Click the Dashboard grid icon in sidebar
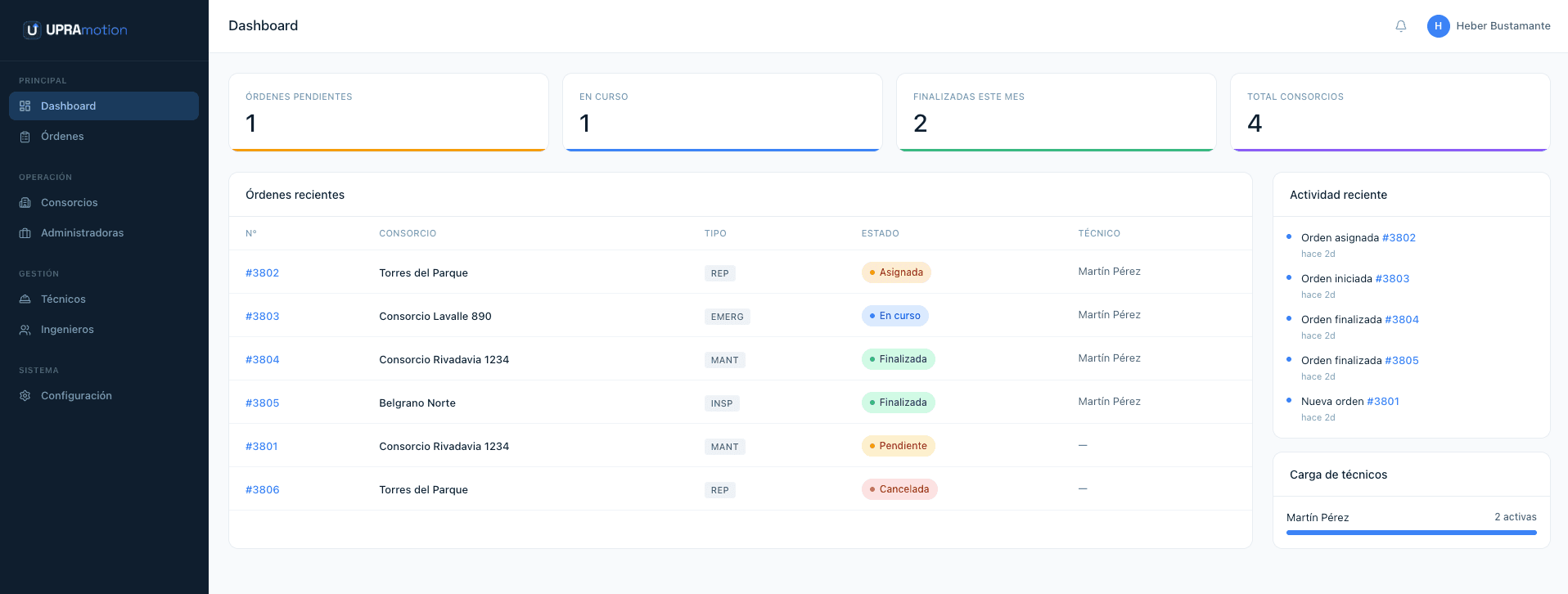 (x=25, y=106)
